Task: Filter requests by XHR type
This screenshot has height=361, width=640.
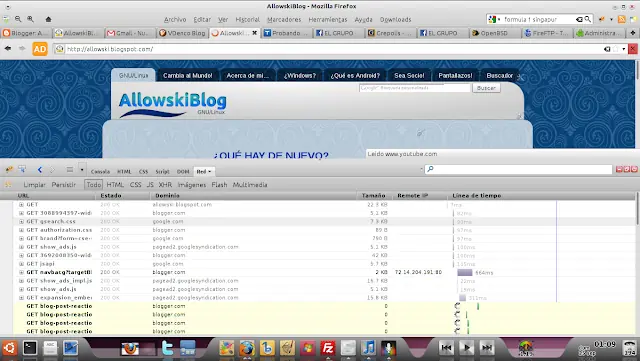Action: click(165, 185)
